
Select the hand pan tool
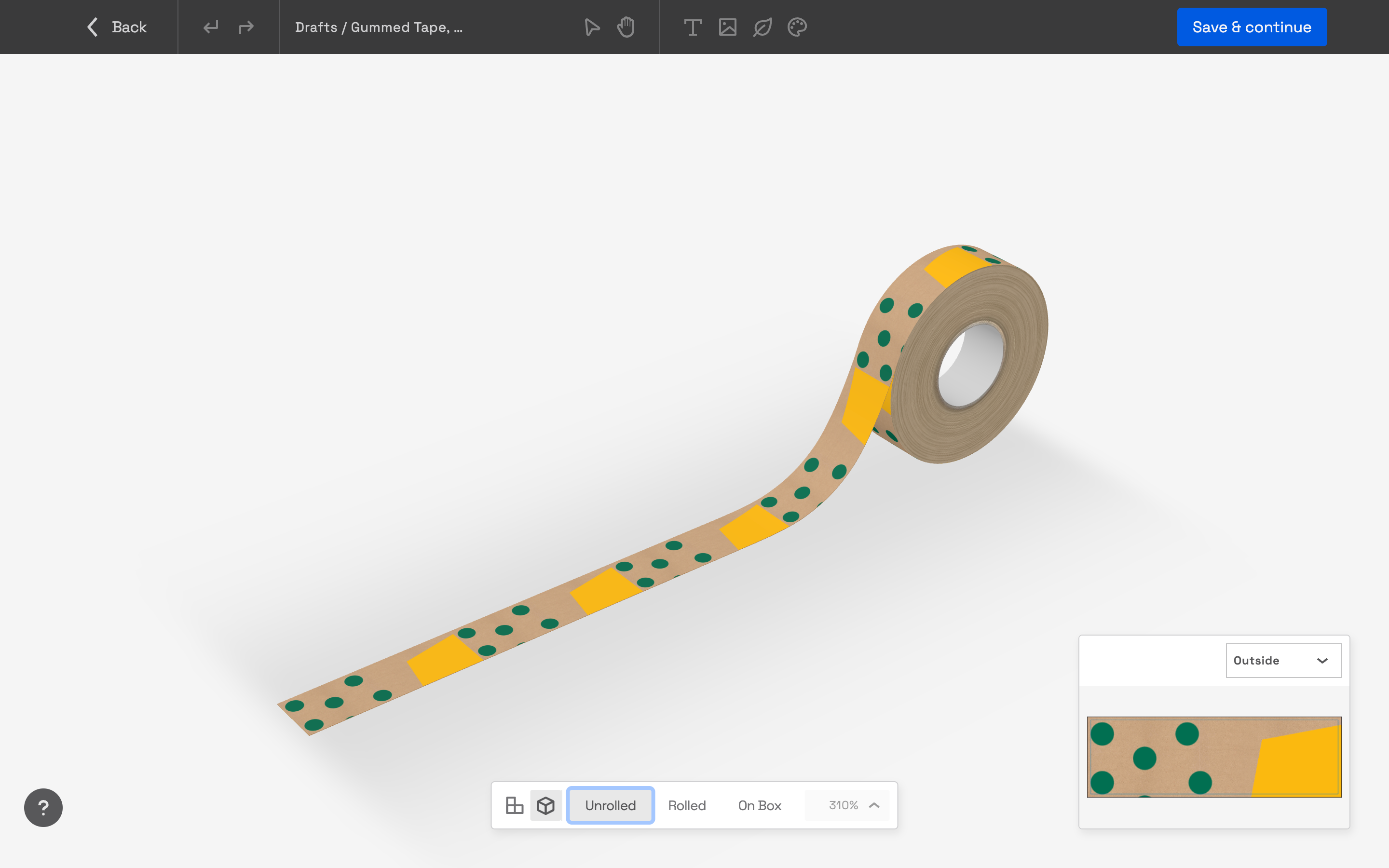(x=626, y=27)
